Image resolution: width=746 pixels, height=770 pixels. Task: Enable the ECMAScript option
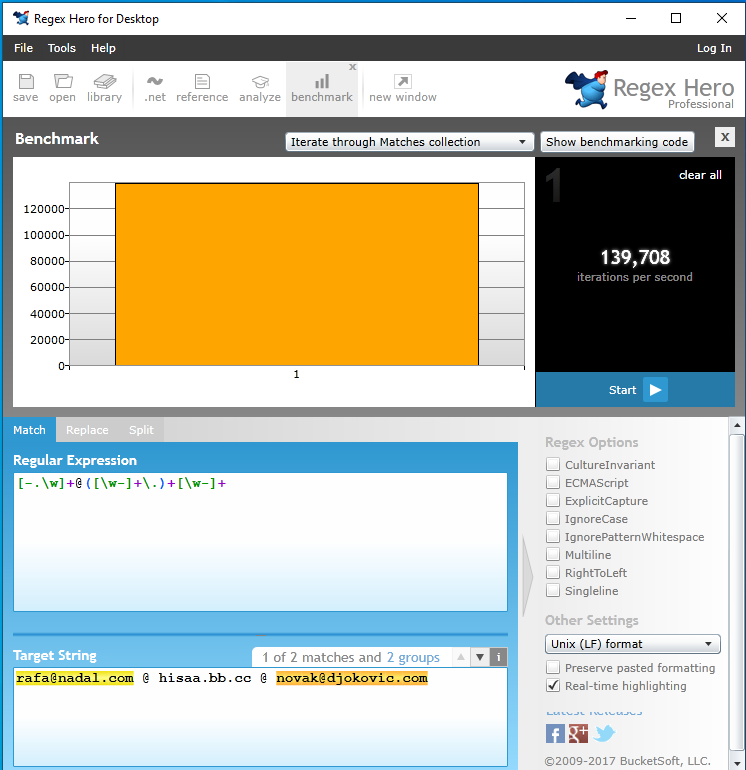(553, 482)
